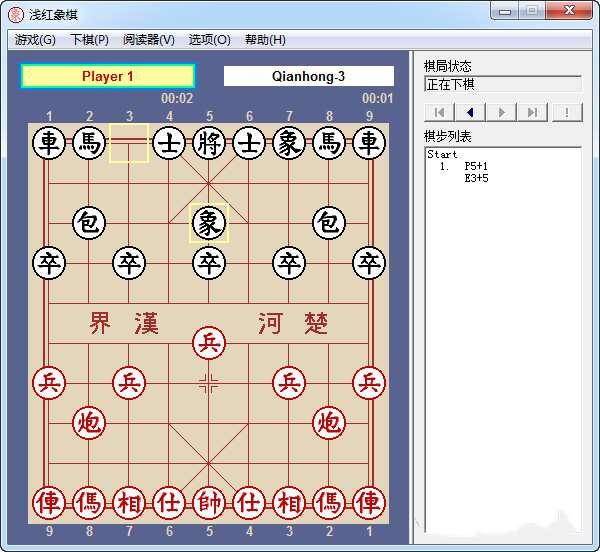
Task: Open the 阅读器(V) menu
Action: [x=148, y=40]
